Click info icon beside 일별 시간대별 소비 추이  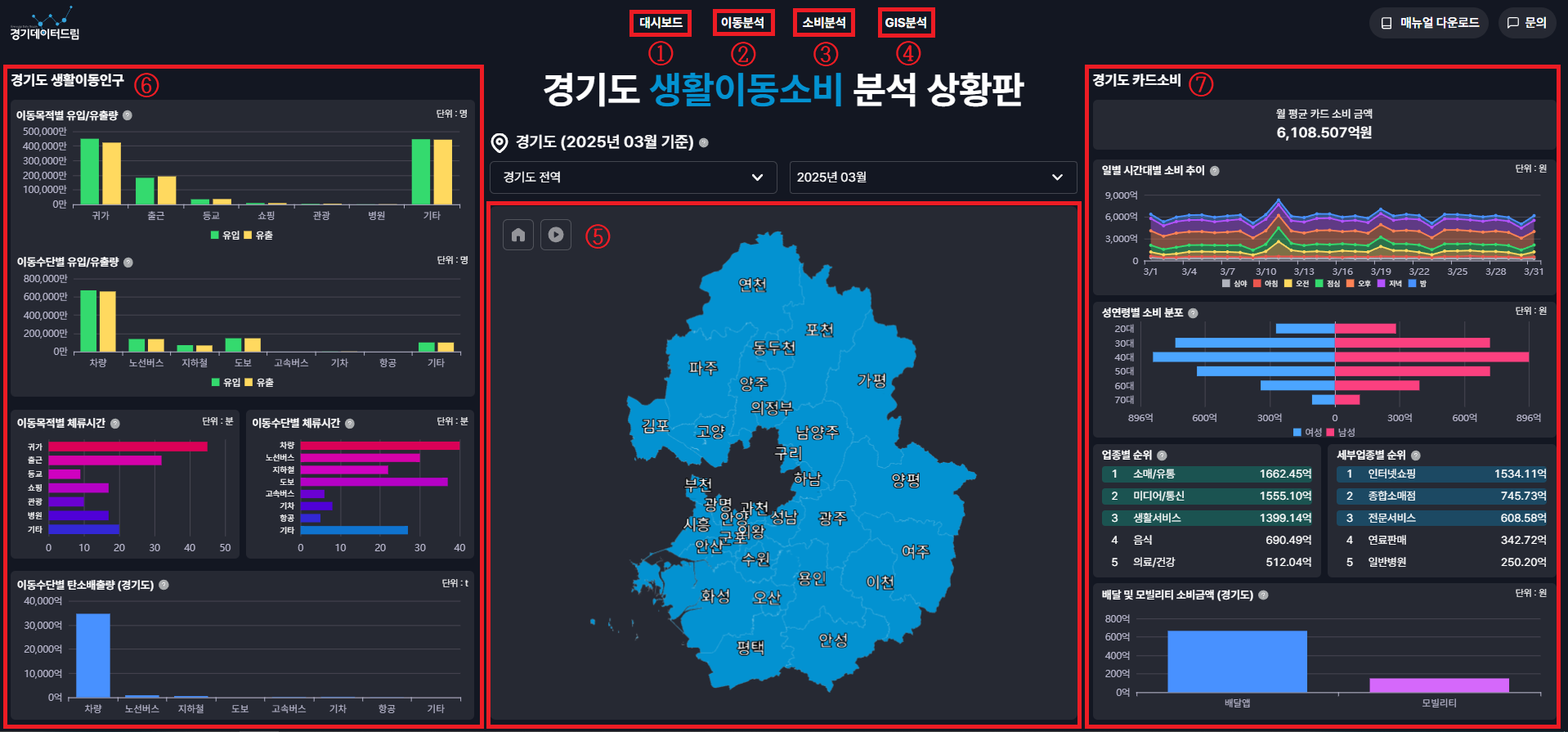[x=1214, y=171]
